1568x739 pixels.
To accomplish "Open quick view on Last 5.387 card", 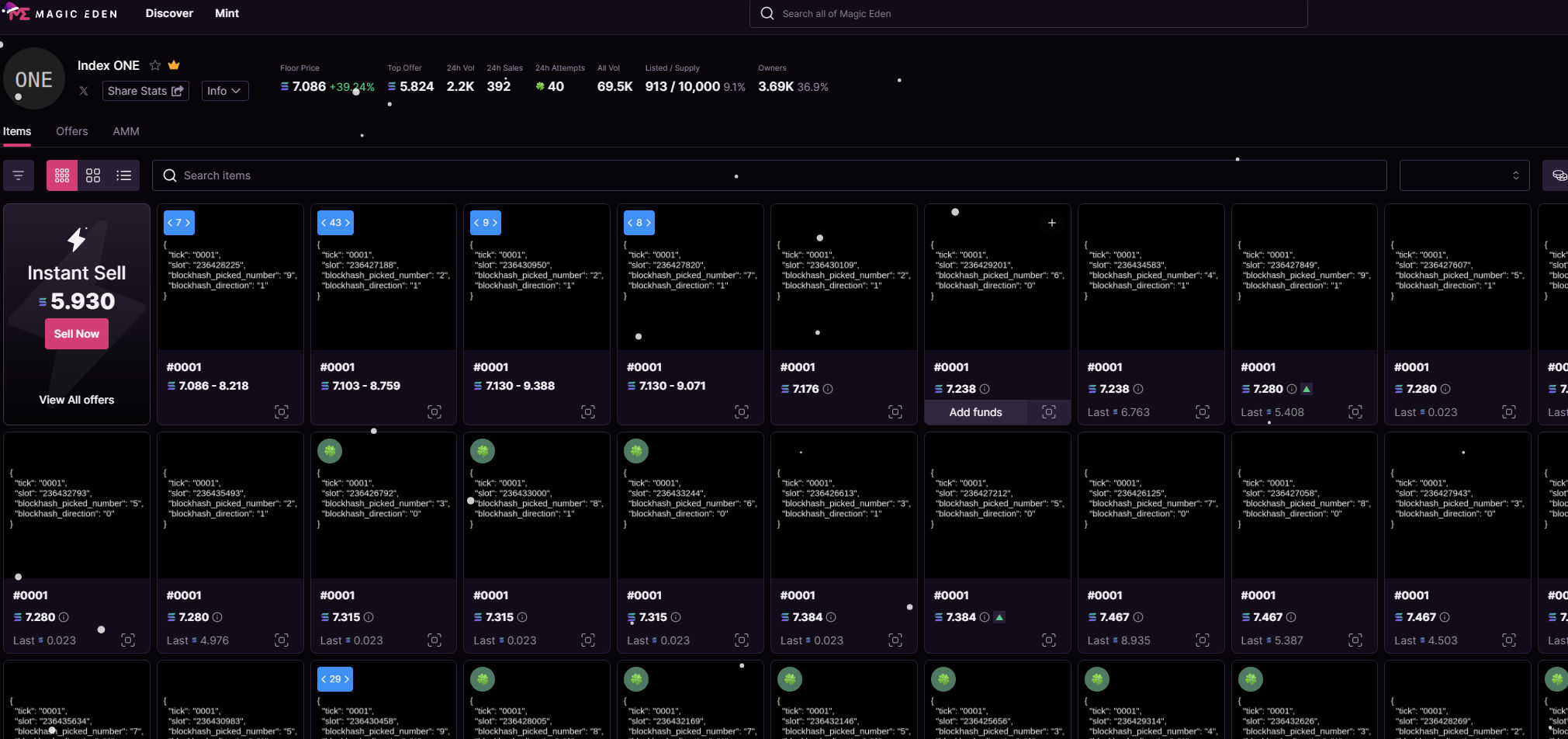I will tap(1355, 640).
